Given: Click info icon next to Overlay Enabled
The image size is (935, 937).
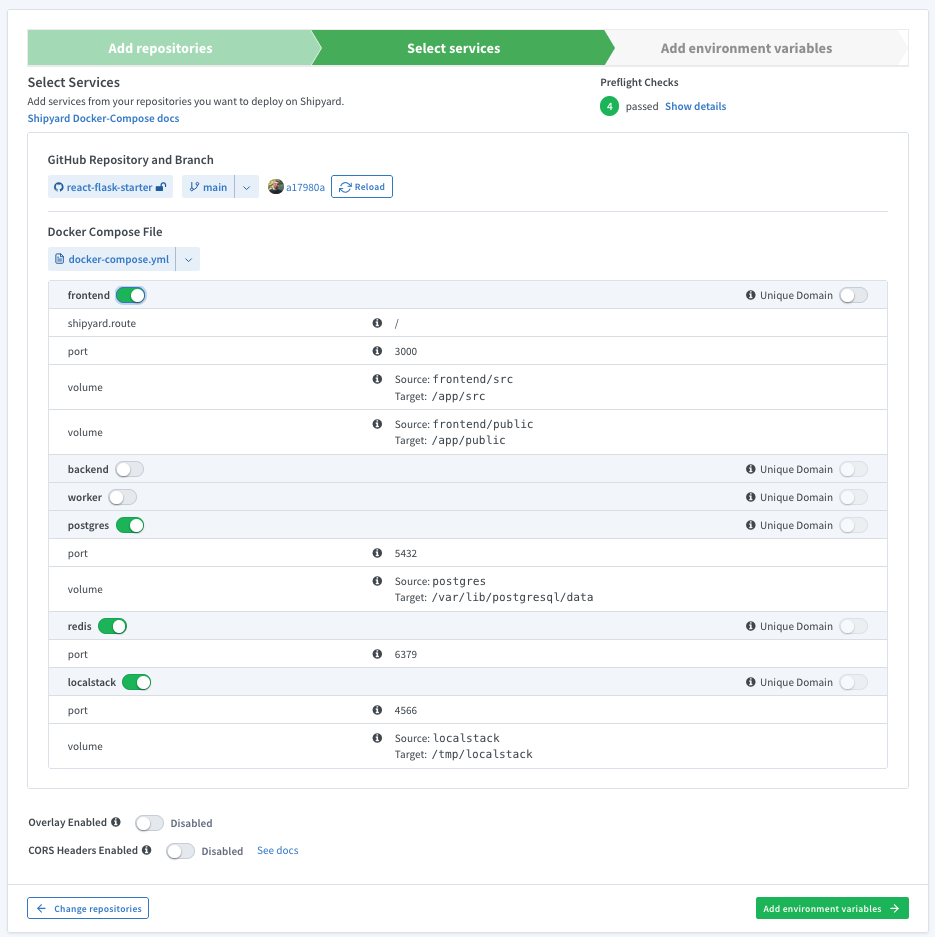Looking at the screenshot, I should pos(116,822).
